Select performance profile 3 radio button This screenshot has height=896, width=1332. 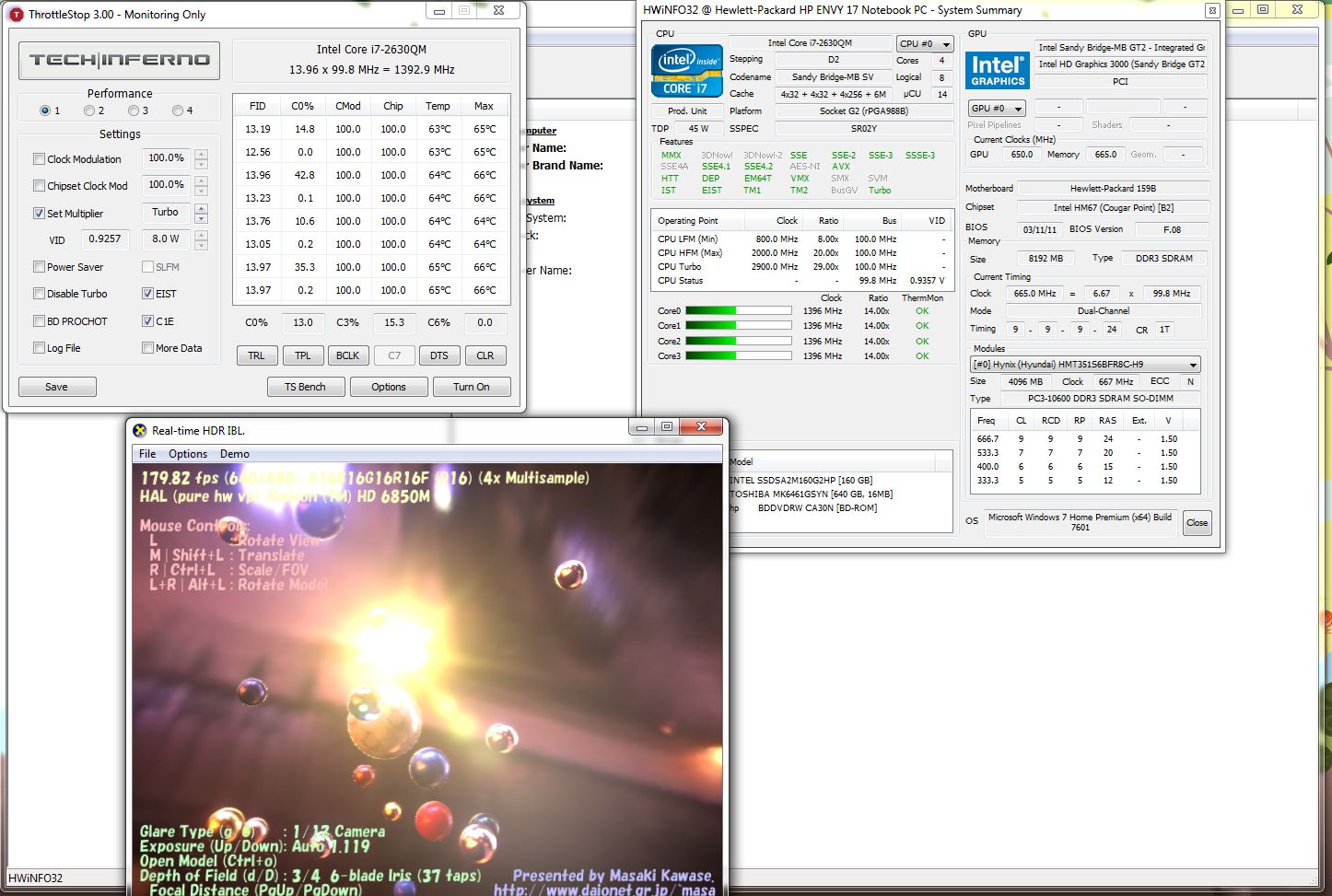click(x=133, y=111)
